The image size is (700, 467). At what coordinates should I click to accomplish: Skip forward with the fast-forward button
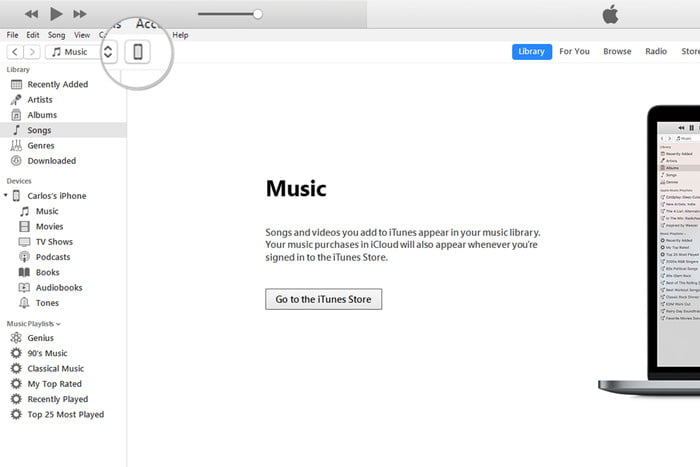tap(80, 14)
